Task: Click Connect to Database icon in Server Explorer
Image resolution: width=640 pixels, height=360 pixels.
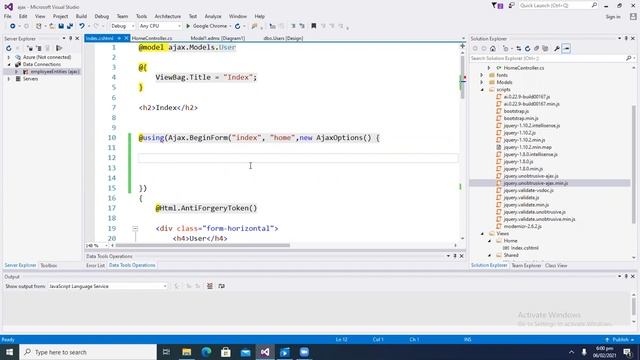Action: 30,48
